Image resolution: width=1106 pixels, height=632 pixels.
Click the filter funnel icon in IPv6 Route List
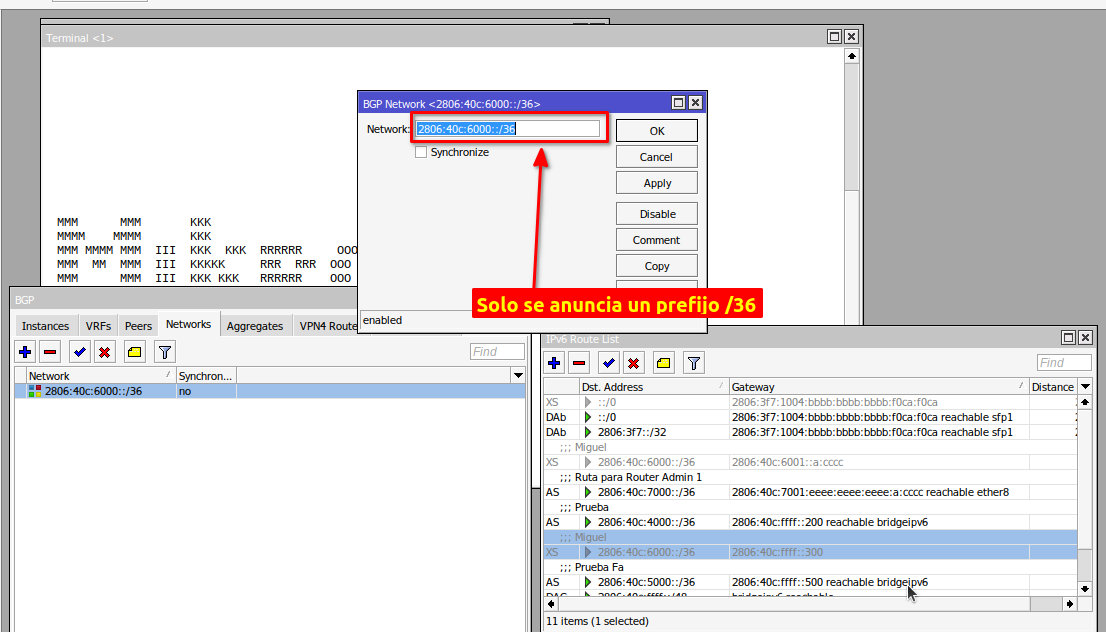(x=694, y=363)
